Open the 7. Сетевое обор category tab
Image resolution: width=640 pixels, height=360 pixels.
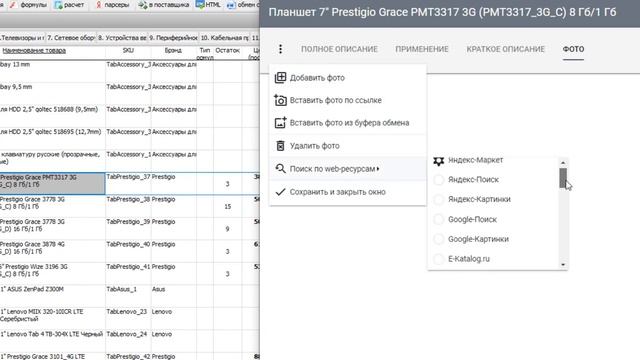coord(71,38)
